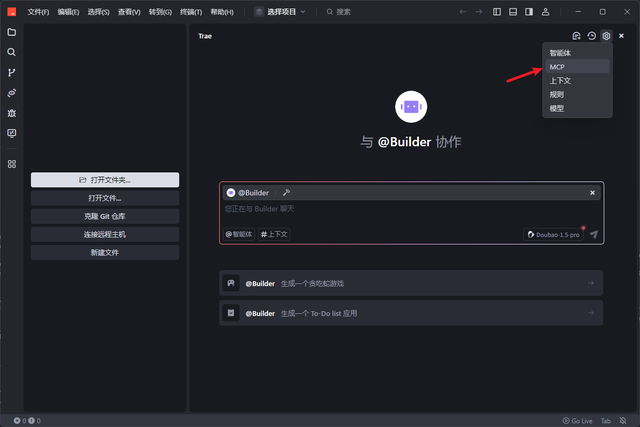640x427 pixels.
Task: Click the 新建文件 button
Action: 105,252
